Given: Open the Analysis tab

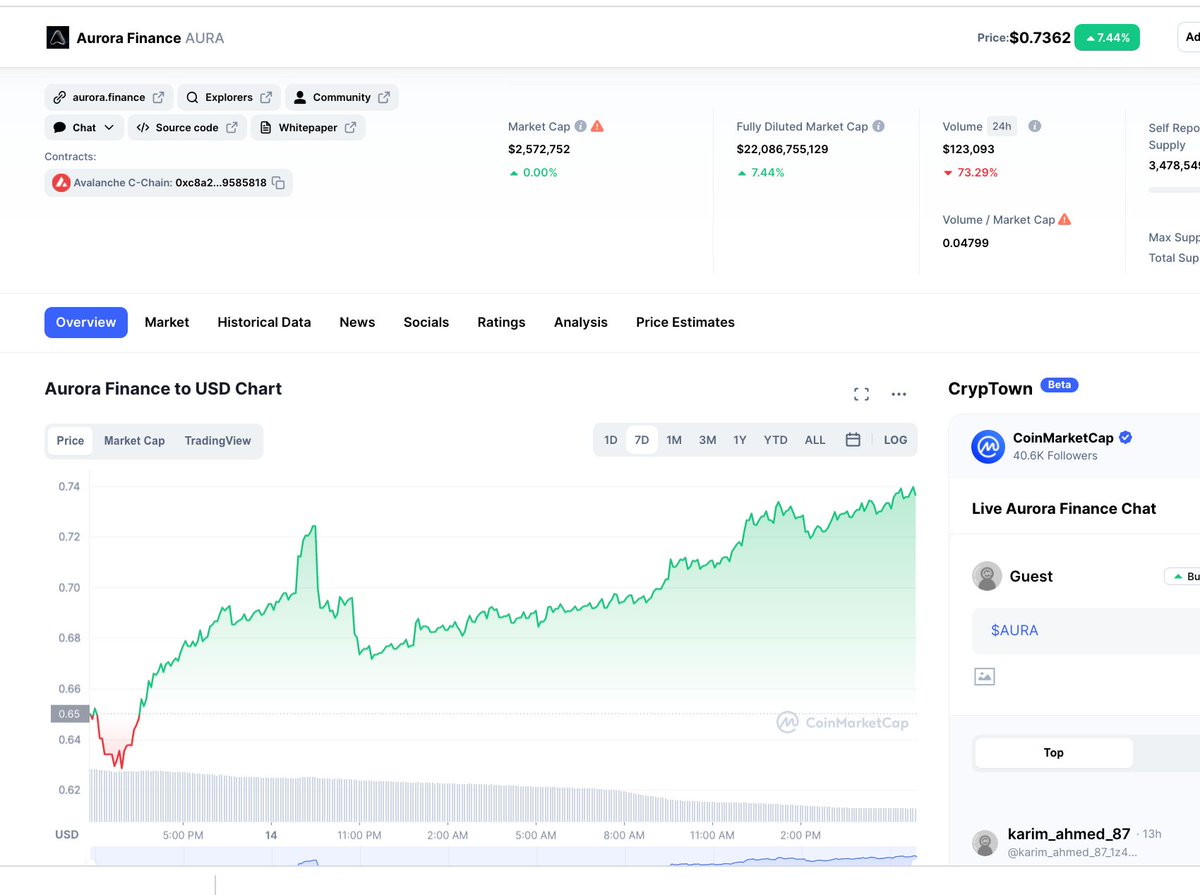Looking at the screenshot, I should point(581,322).
